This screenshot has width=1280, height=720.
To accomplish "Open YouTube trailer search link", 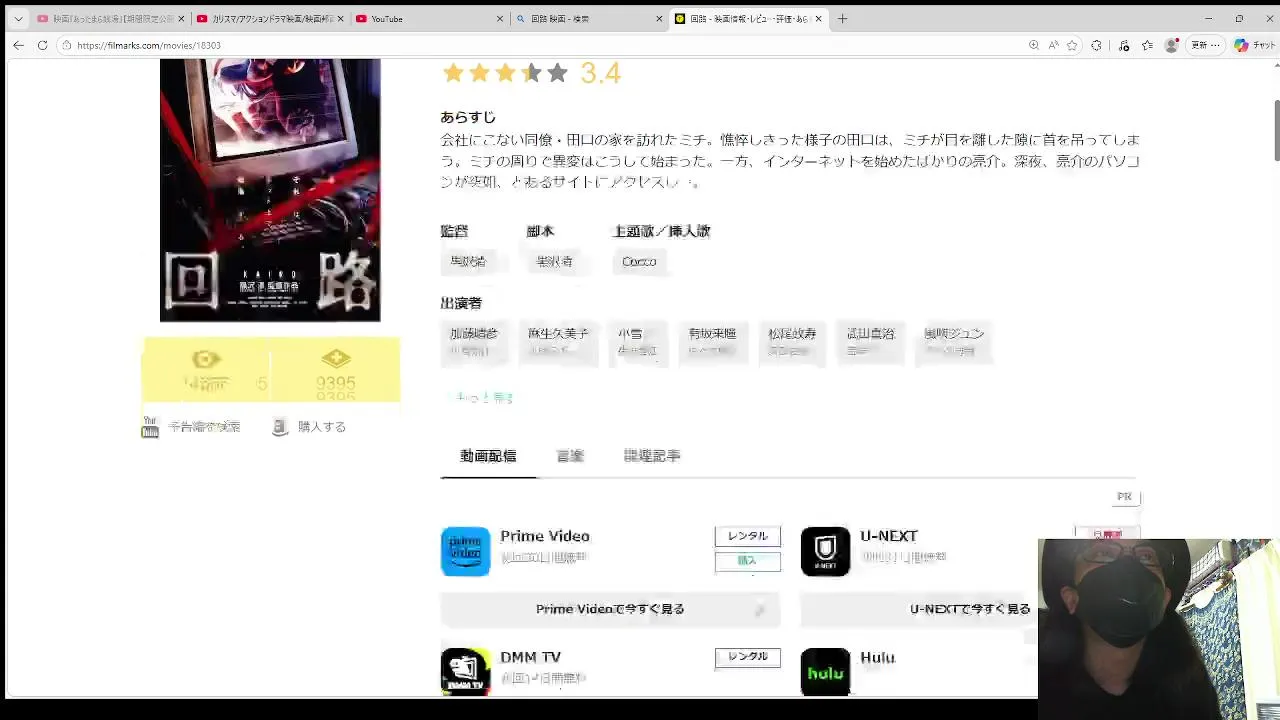I will pyautogui.click(x=192, y=427).
